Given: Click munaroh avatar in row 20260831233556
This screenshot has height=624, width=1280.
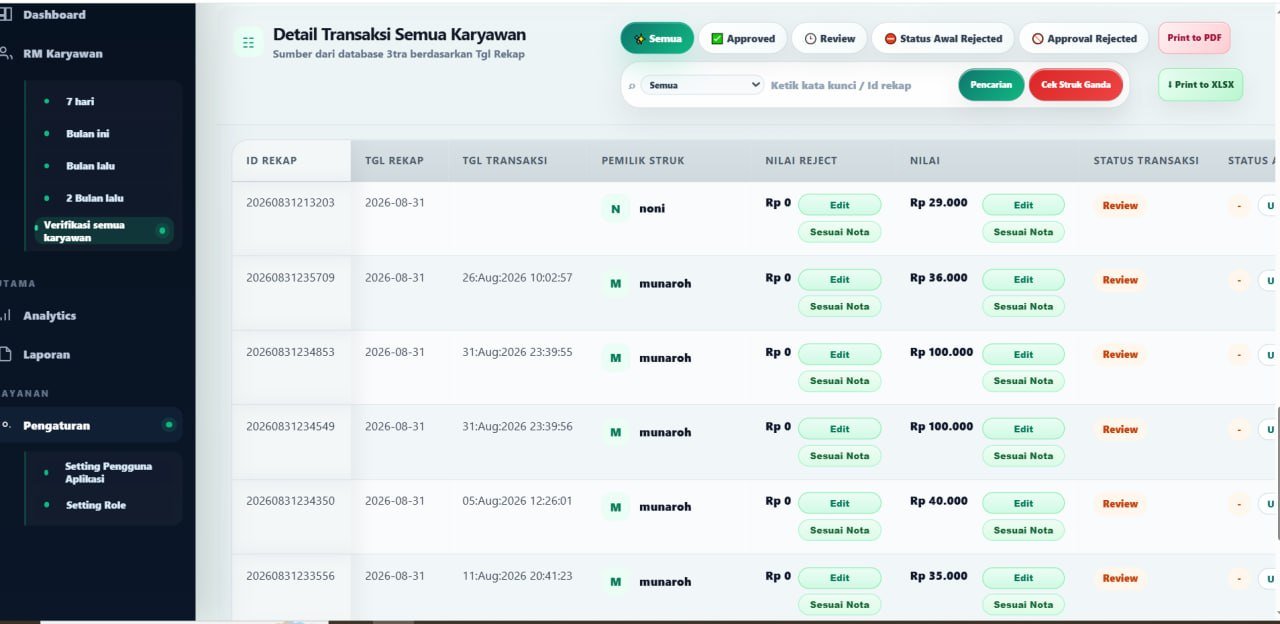Looking at the screenshot, I should tap(616, 582).
